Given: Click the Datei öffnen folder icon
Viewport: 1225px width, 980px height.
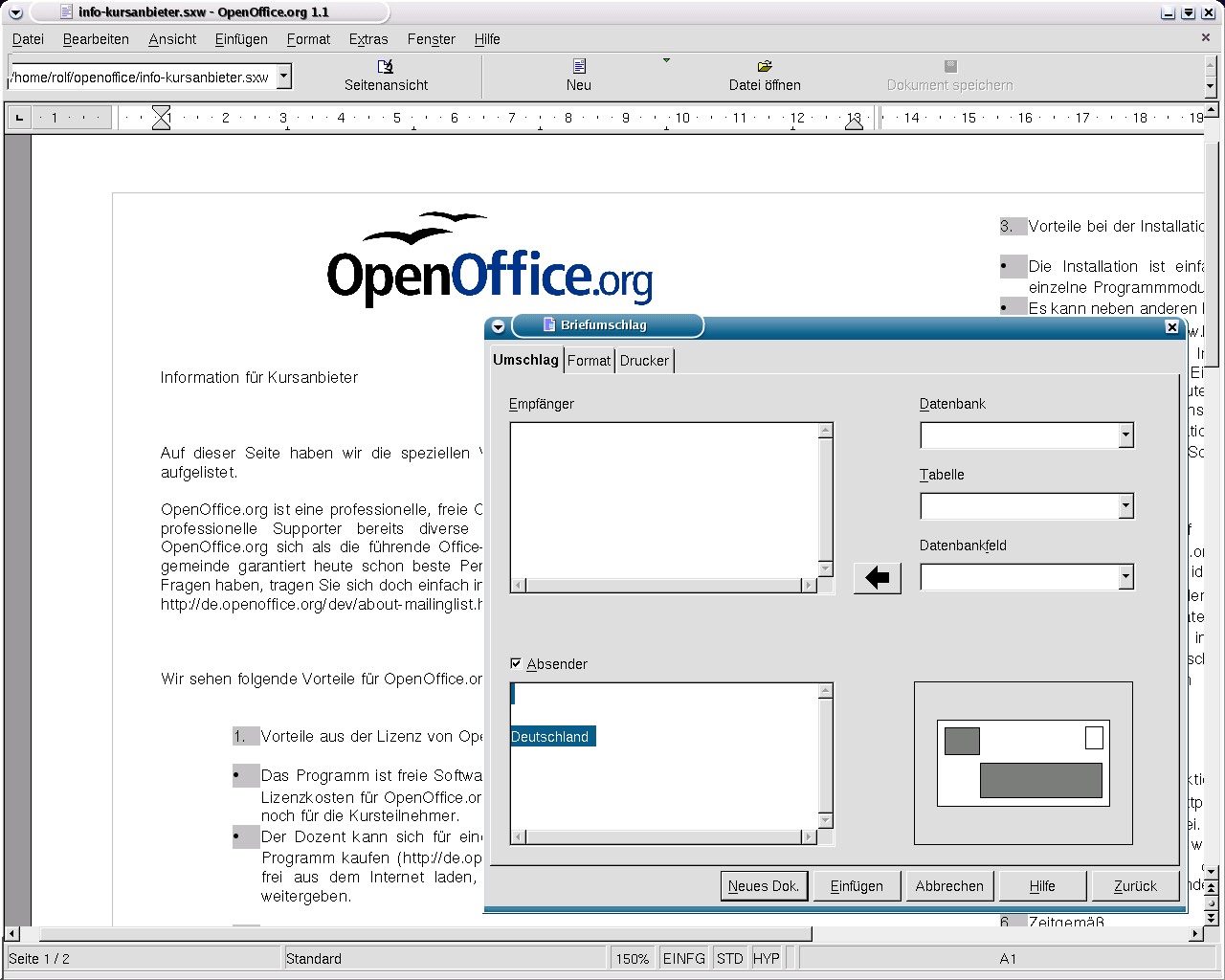Looking at the screenshot, I should [765, 67].
